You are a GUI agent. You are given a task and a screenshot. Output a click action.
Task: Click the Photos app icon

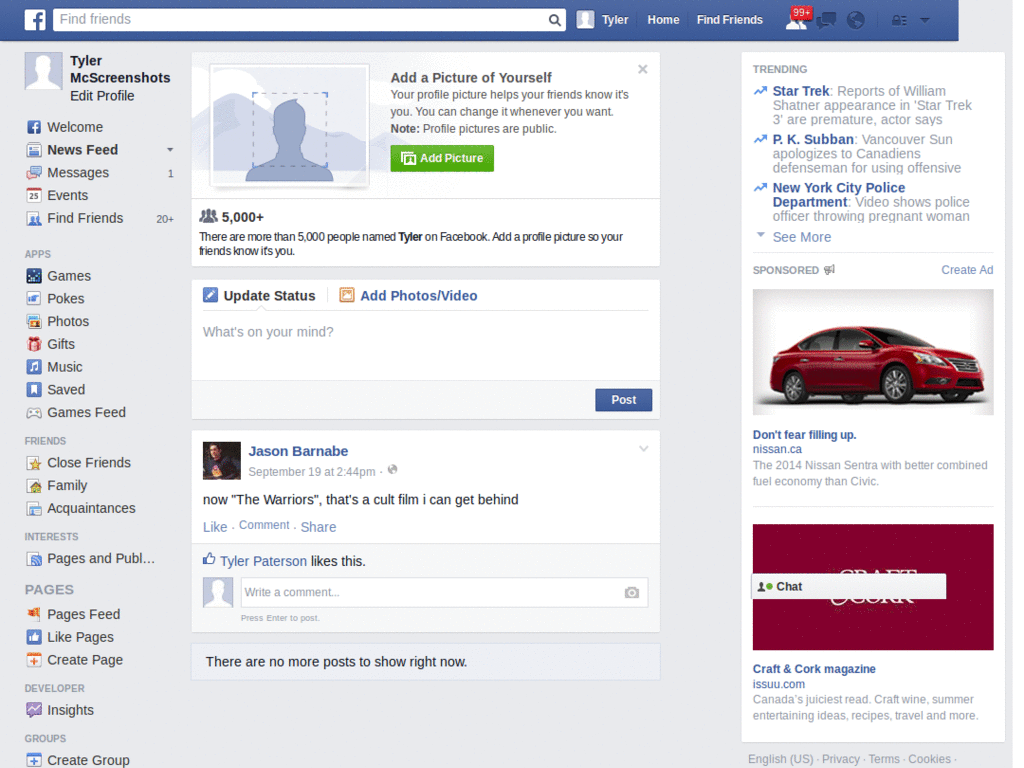(x=34, y=321)
